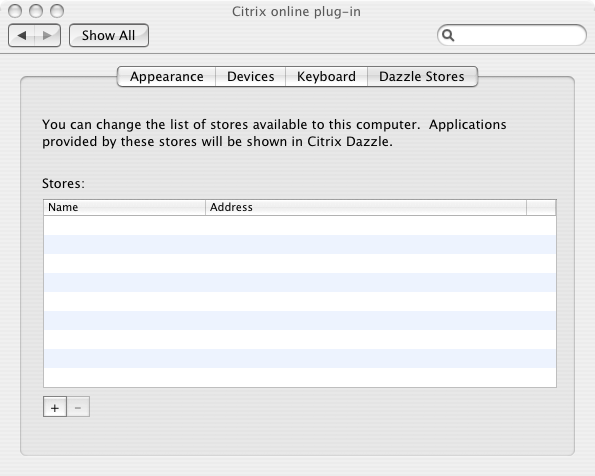Select the Keyboard tab
The height and width of the screenshot is (476, 595).
click(326, 77)
